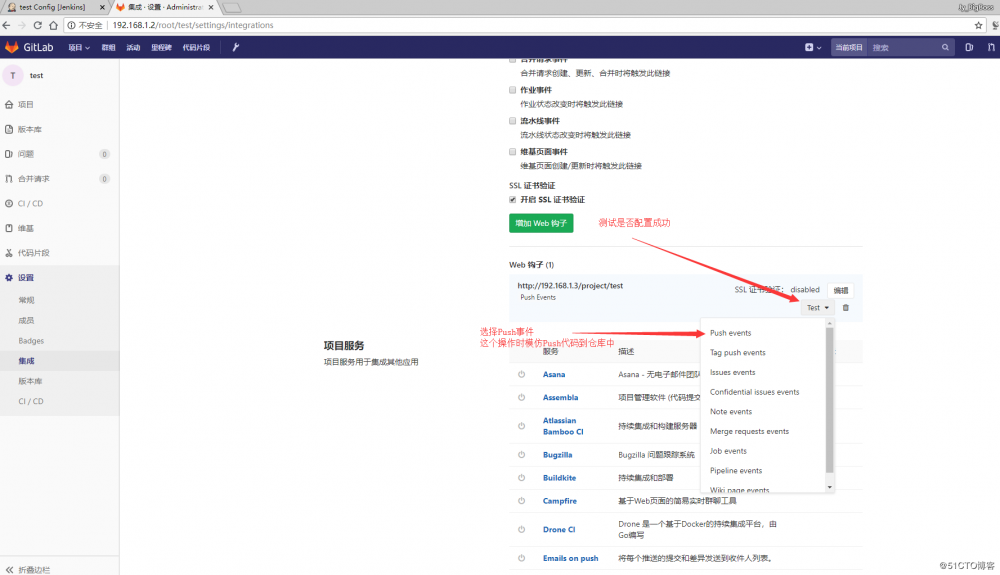Screen dimensions: 1000x575
Task: Click the power icon for Asana
Action: pos(522,374)
